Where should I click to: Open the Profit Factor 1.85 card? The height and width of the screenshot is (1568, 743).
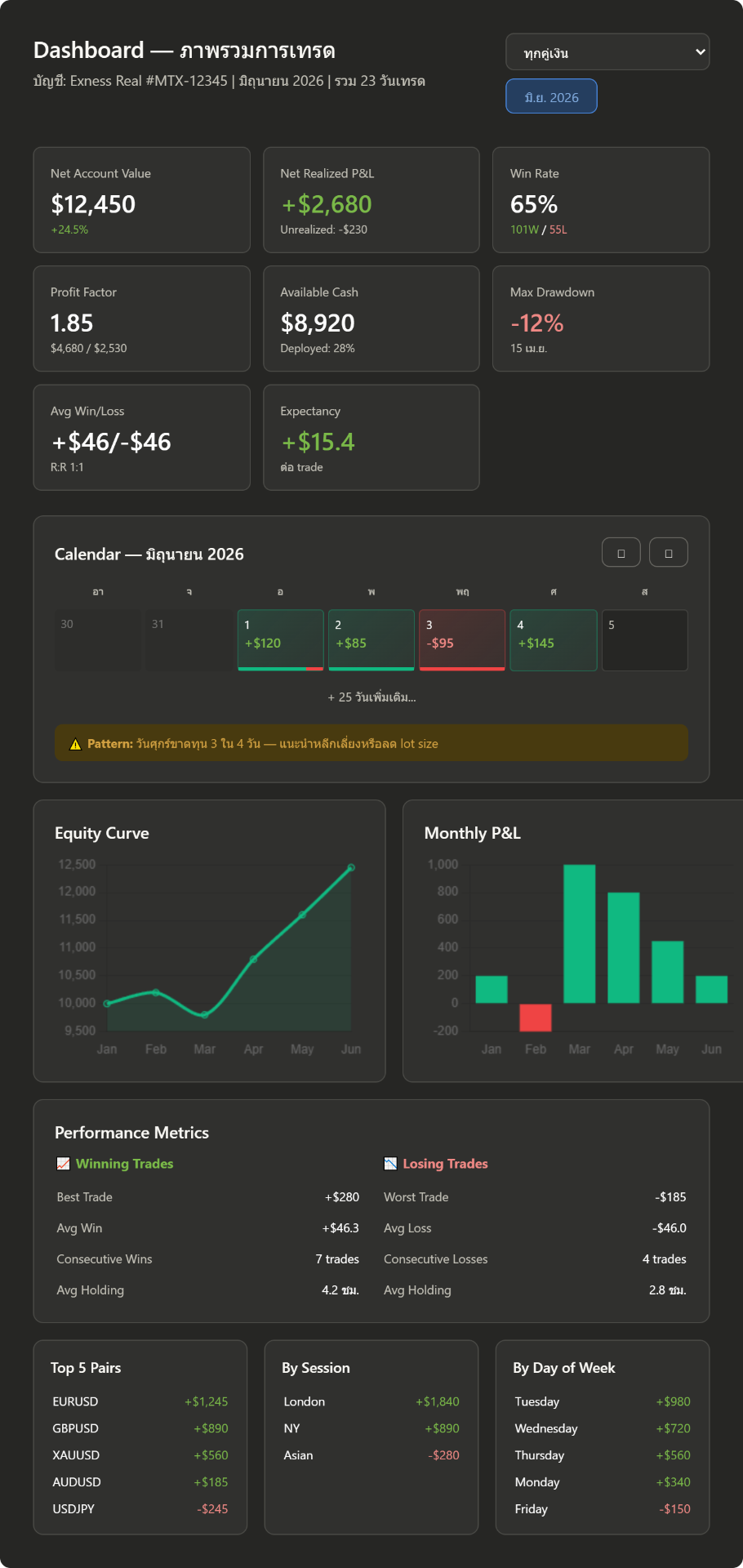(141, 318)
